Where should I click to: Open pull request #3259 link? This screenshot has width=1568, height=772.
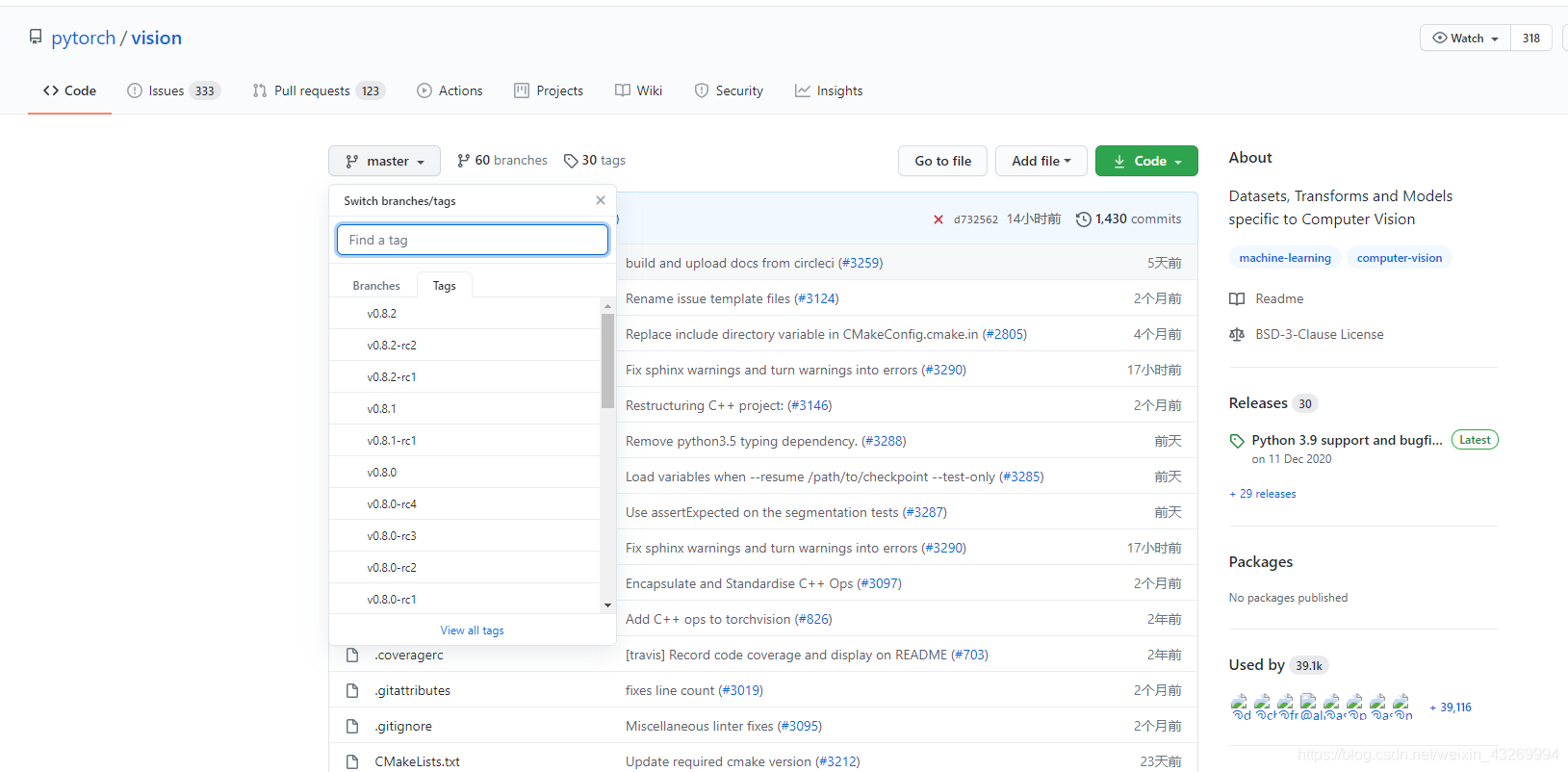[861, 263]
